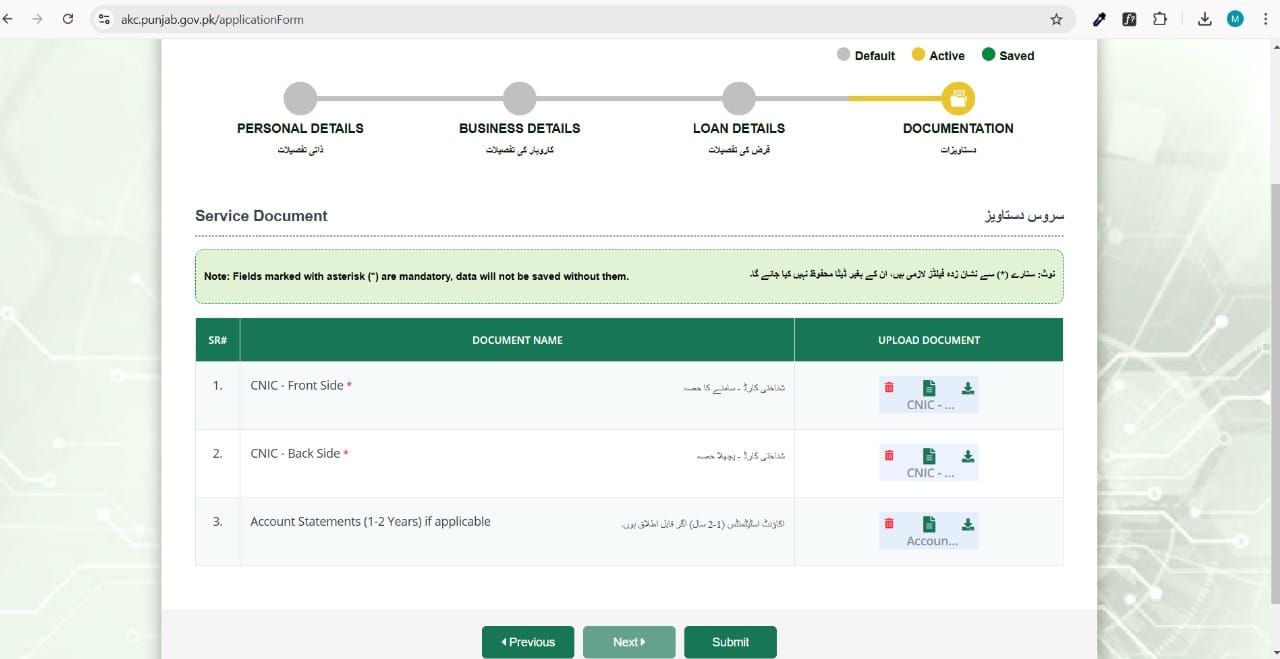Open the Business Details step
1280x659 pixels.
[519, 97]
